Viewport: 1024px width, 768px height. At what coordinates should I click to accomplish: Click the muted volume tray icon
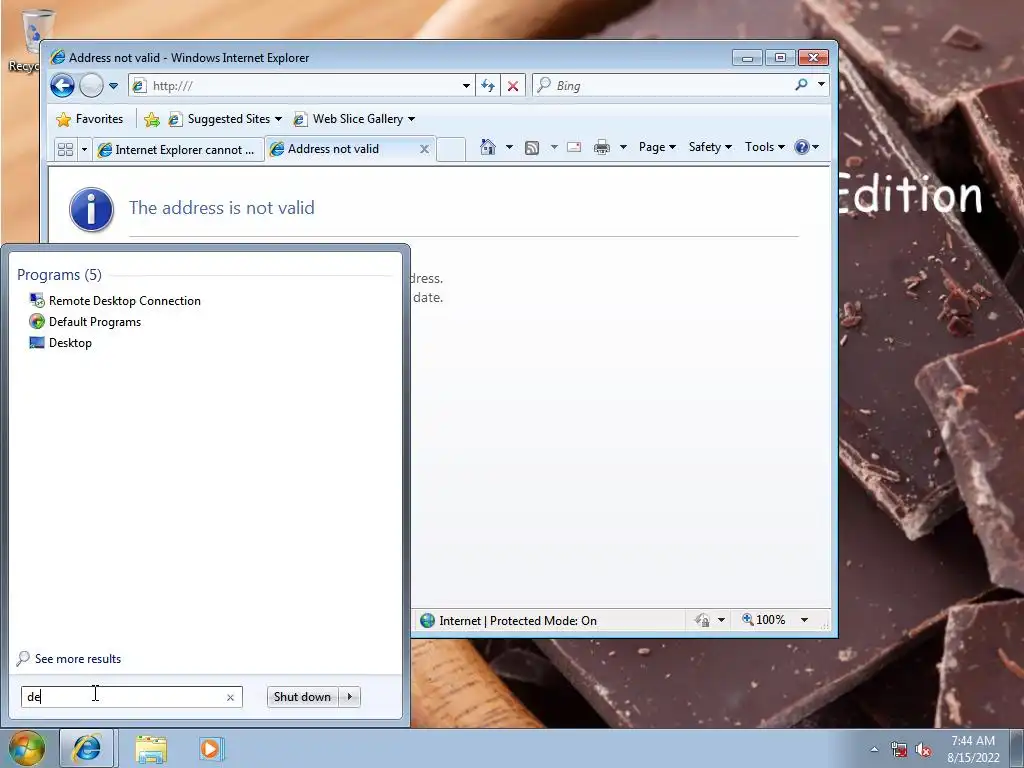923,749
